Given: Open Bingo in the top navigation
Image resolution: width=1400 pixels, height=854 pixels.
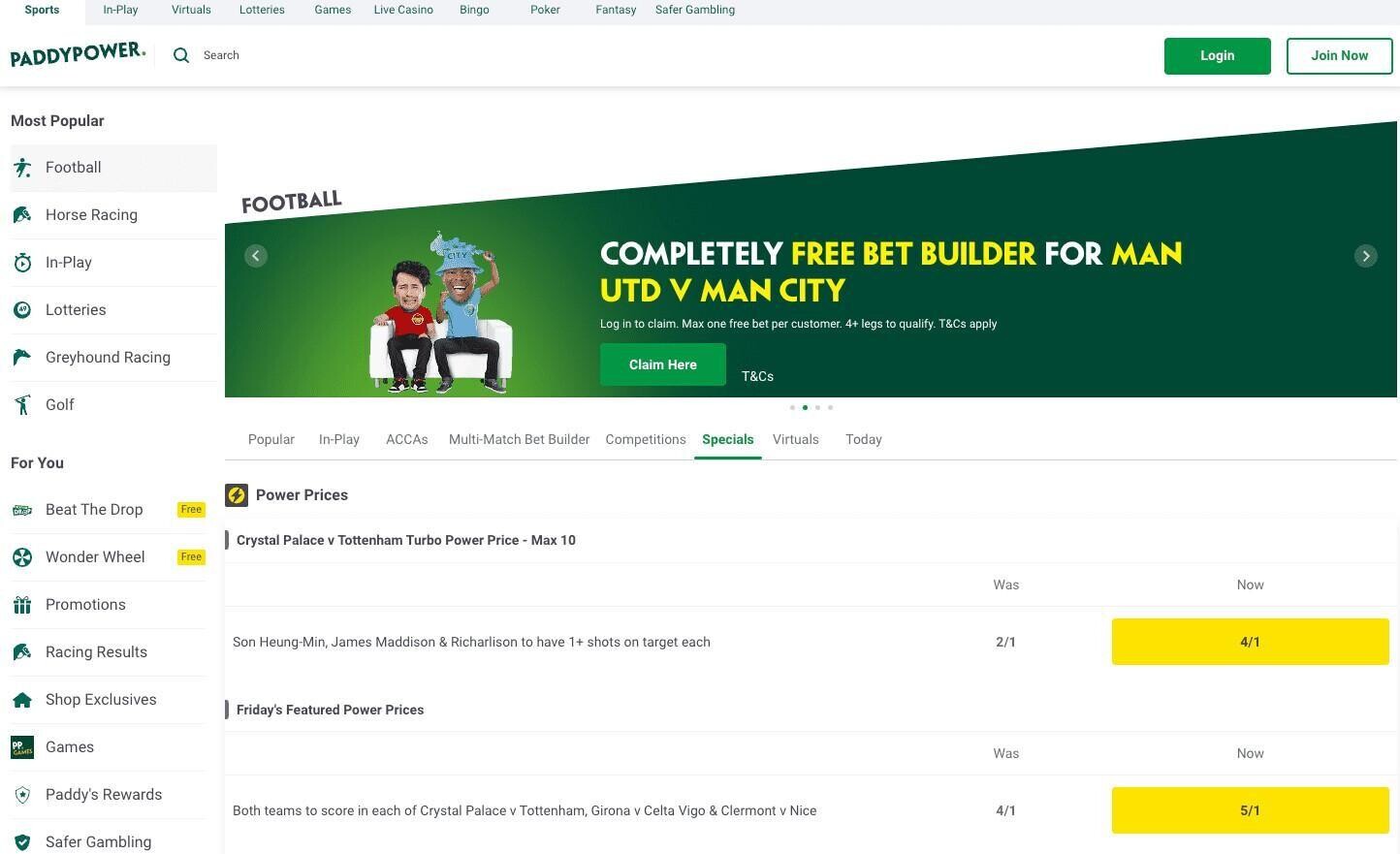Looking at the screenshot, I should click(x=474, y=10).
